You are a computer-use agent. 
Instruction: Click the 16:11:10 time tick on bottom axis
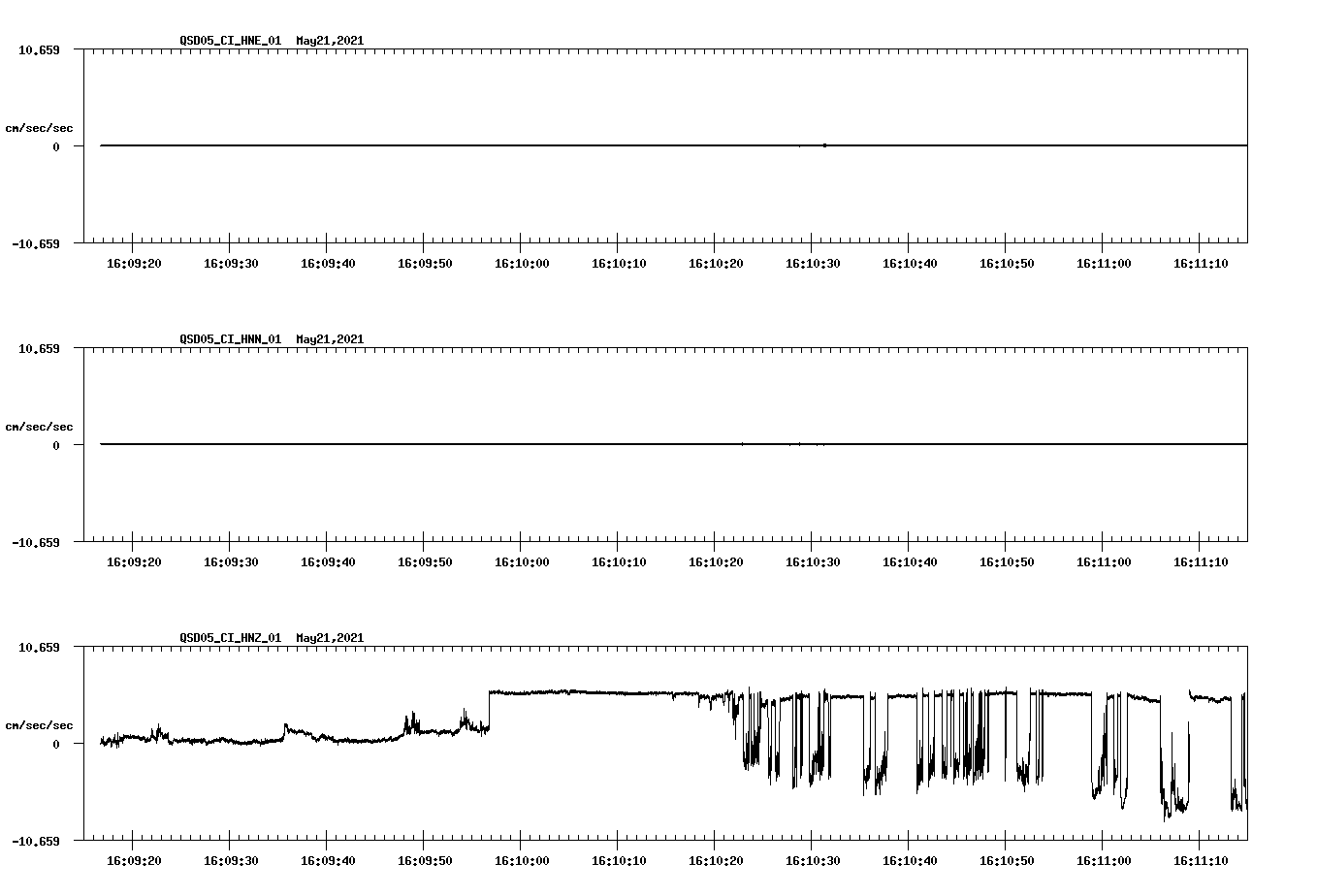[1201, 859]
